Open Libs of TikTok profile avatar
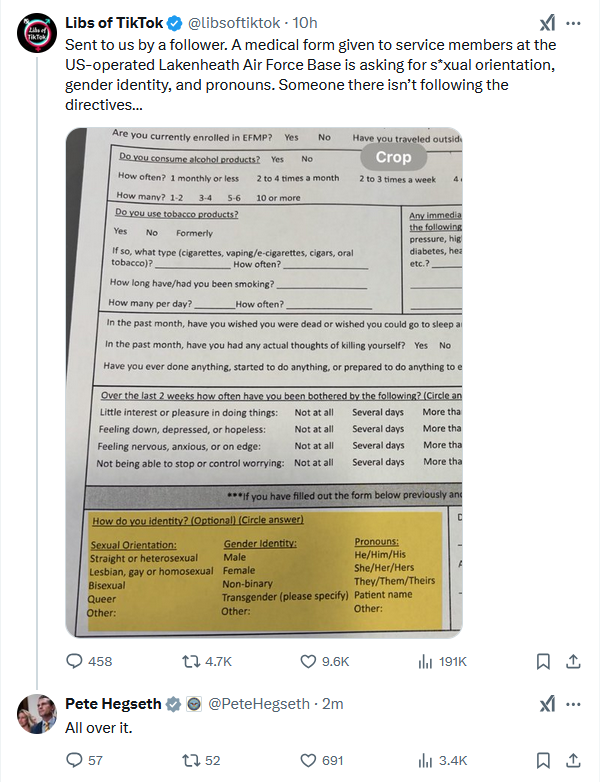 click(x=36, y=33)
